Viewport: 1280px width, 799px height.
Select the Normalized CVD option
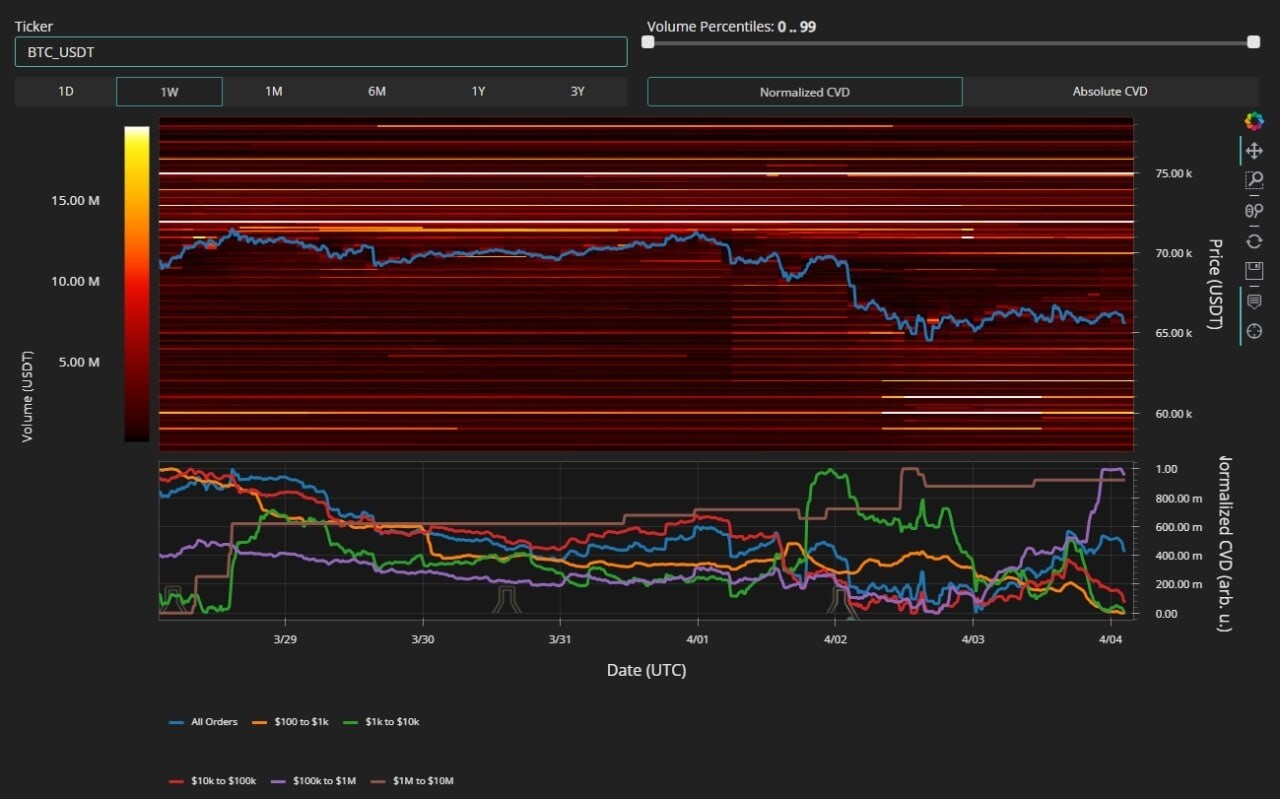(x=804, y=92)
